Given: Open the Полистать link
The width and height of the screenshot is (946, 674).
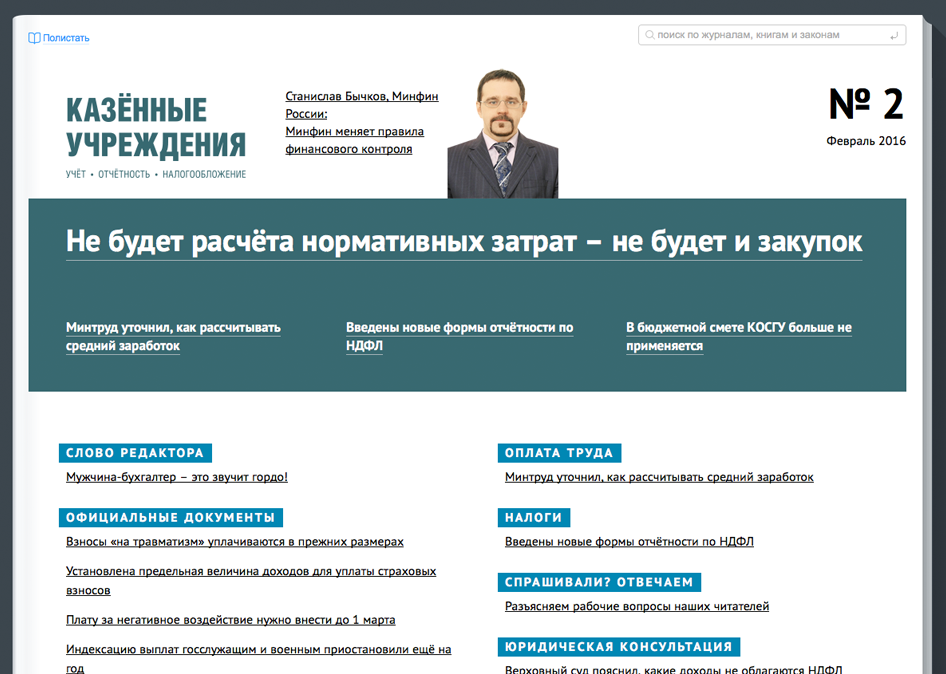Looking at the screenshot, I should tap(66, 38).
